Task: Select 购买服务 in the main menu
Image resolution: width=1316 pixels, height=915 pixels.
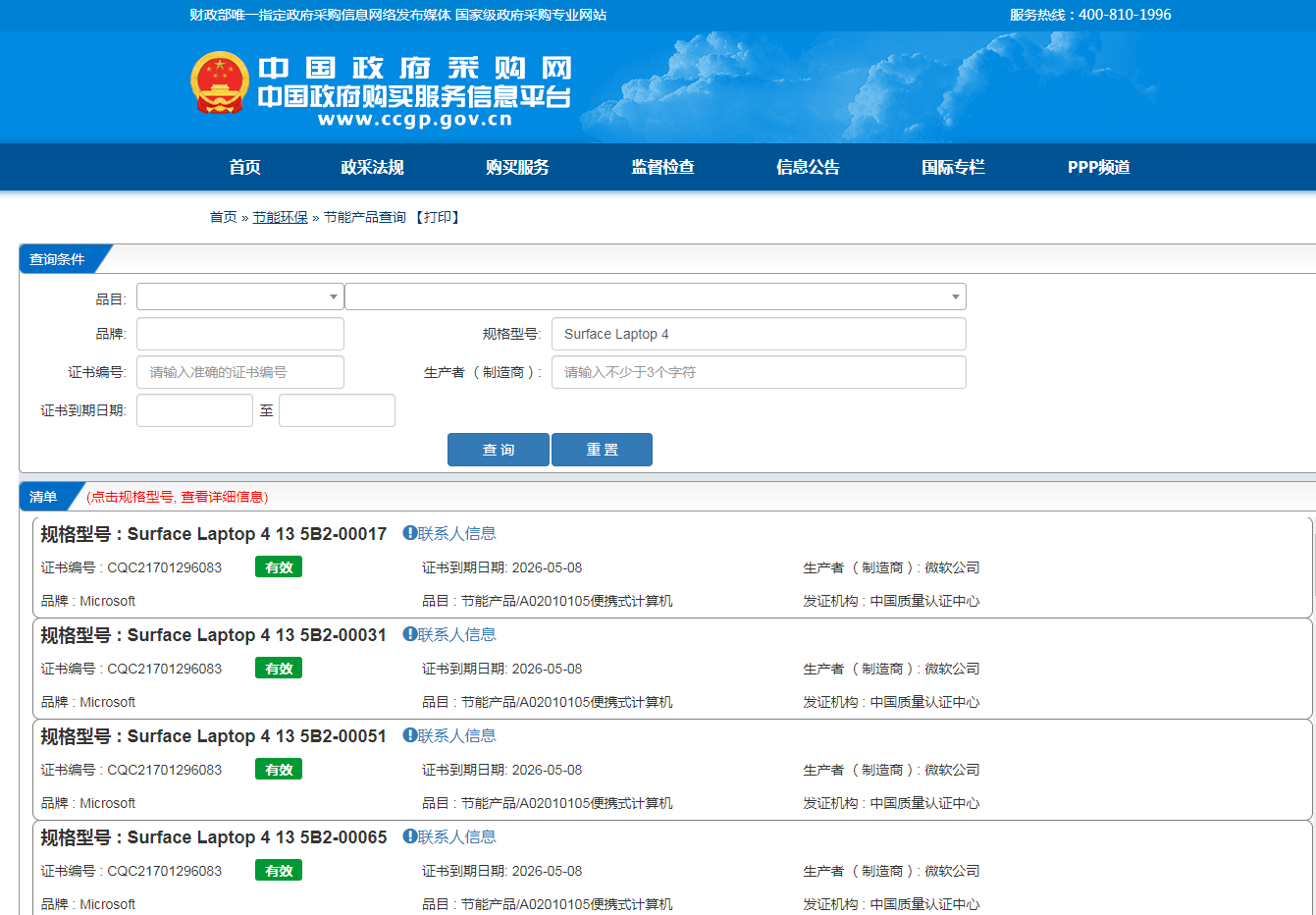Action: (517, 167)
